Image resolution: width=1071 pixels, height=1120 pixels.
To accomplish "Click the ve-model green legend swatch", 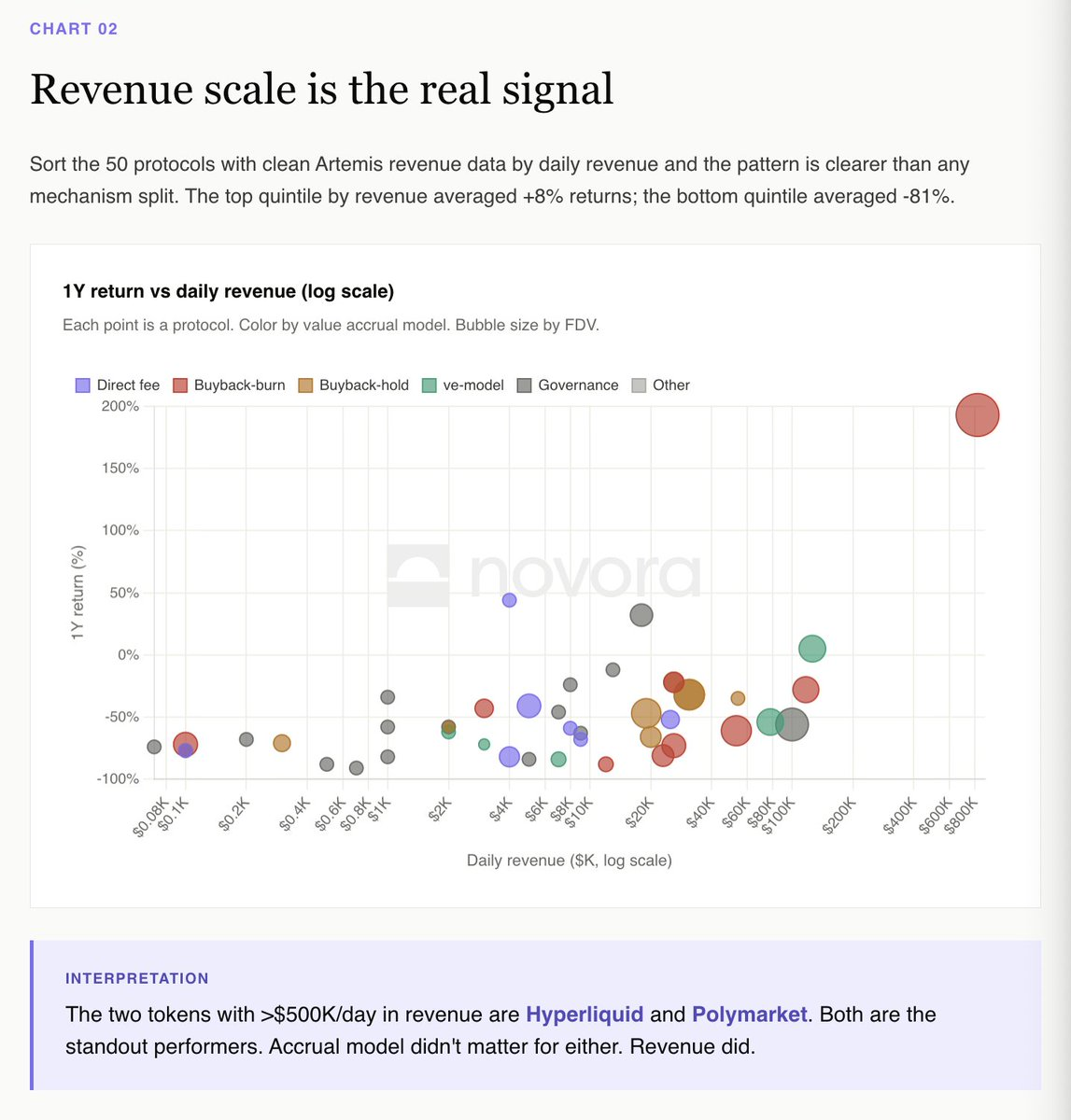I will [x=430, y=385].
